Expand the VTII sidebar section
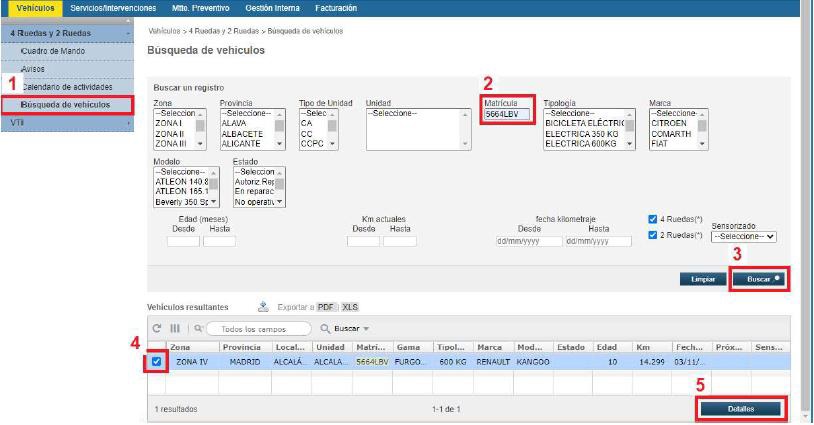This screenshot has width=814, height=425. tap(66, 122)
